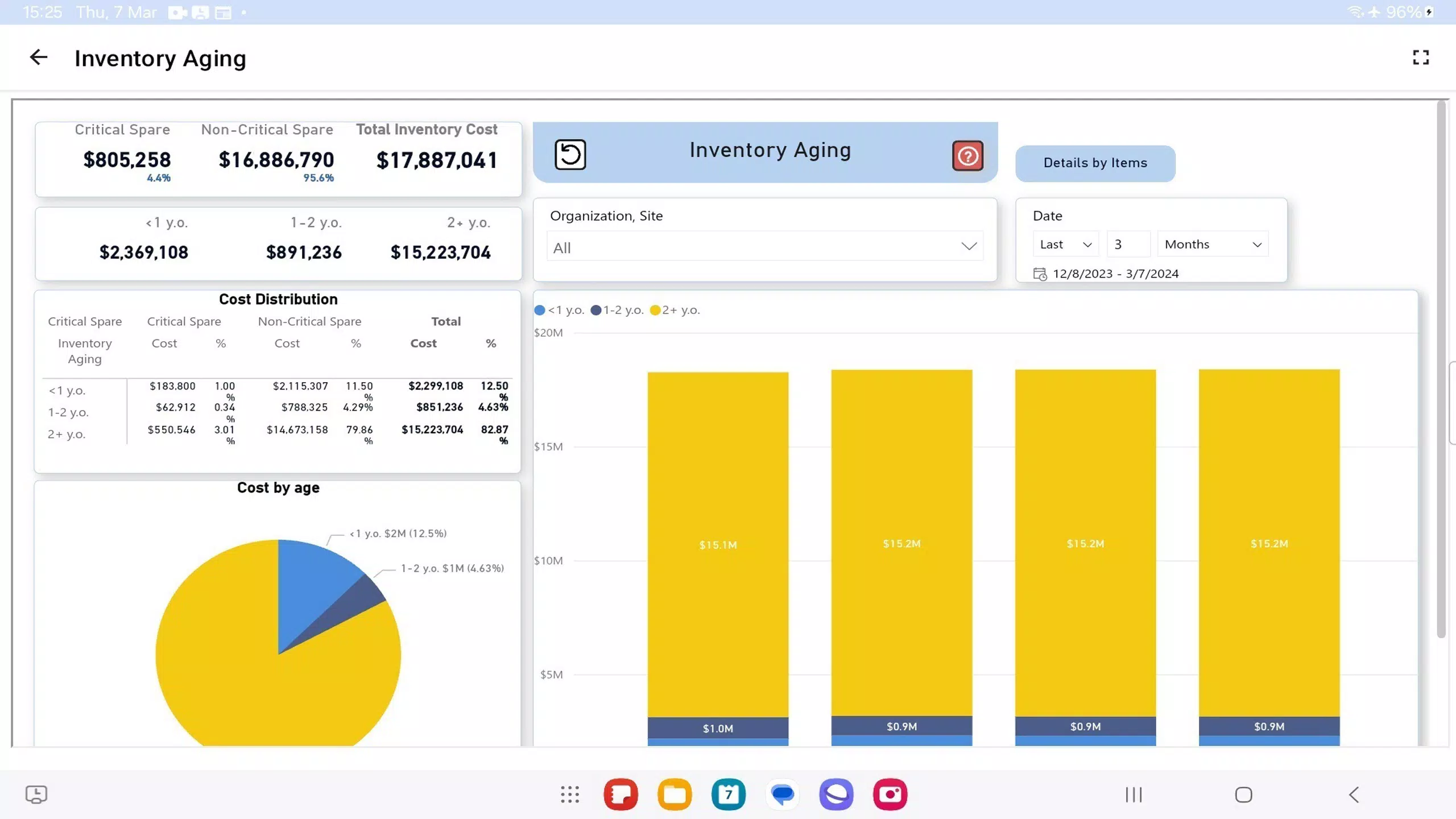Launch the red camera app in the taskbar
This screenshot has height=819, width=1456.
click(890, 794)
